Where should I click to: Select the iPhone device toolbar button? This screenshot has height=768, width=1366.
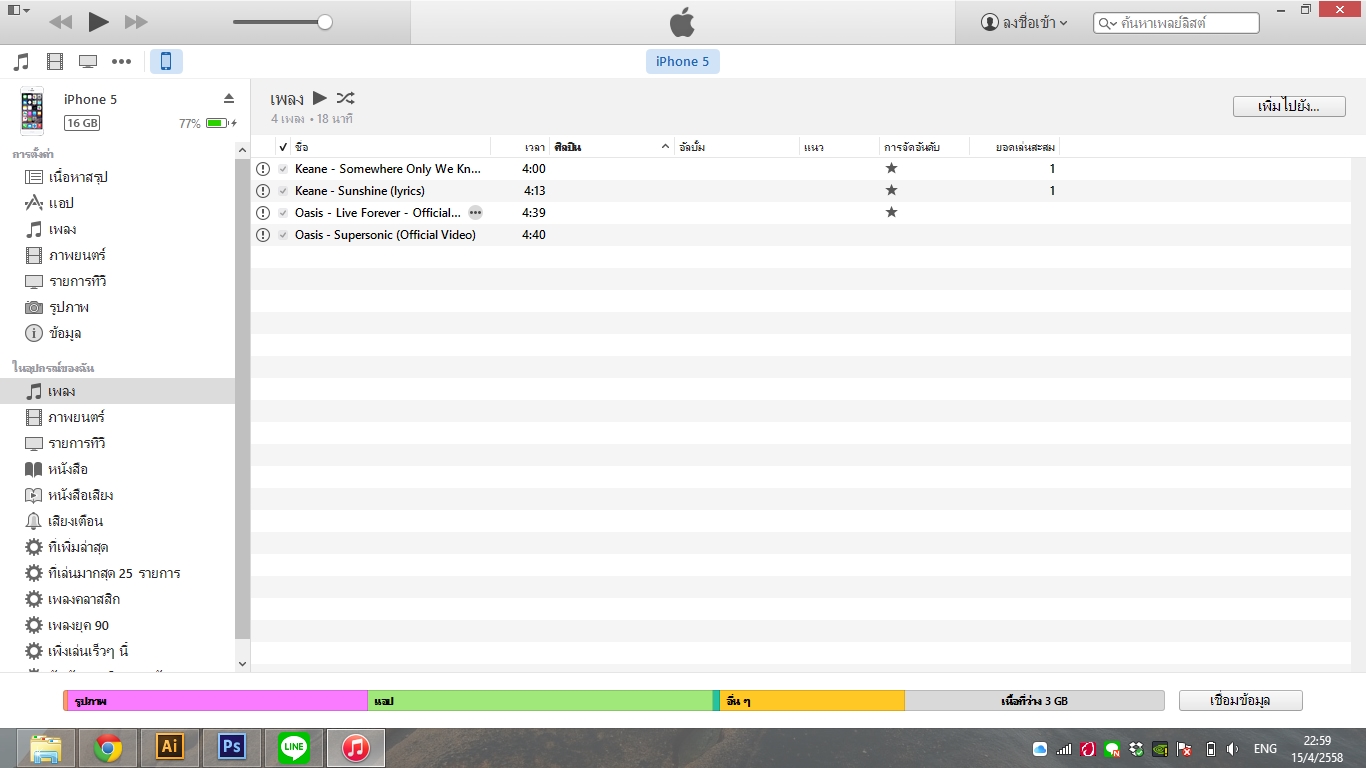pos(166,62)
